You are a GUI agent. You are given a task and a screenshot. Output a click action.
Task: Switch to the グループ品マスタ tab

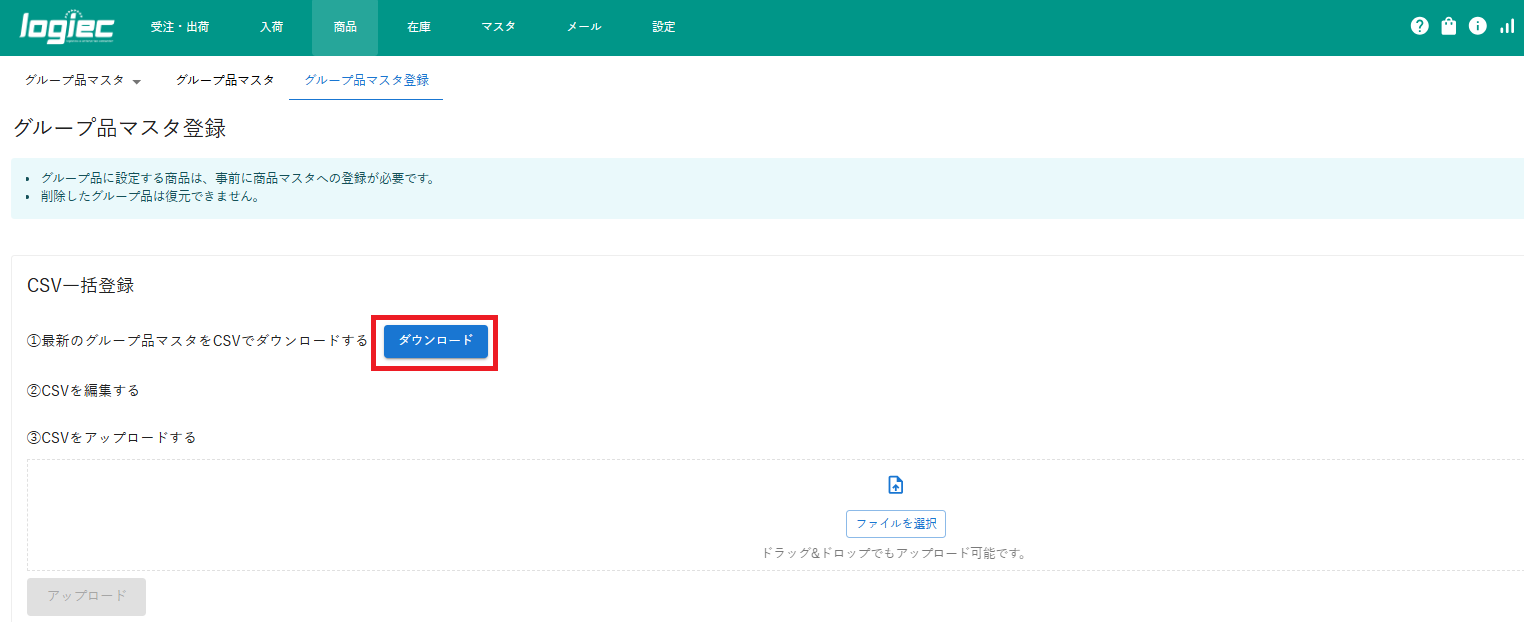coord(225,80)
